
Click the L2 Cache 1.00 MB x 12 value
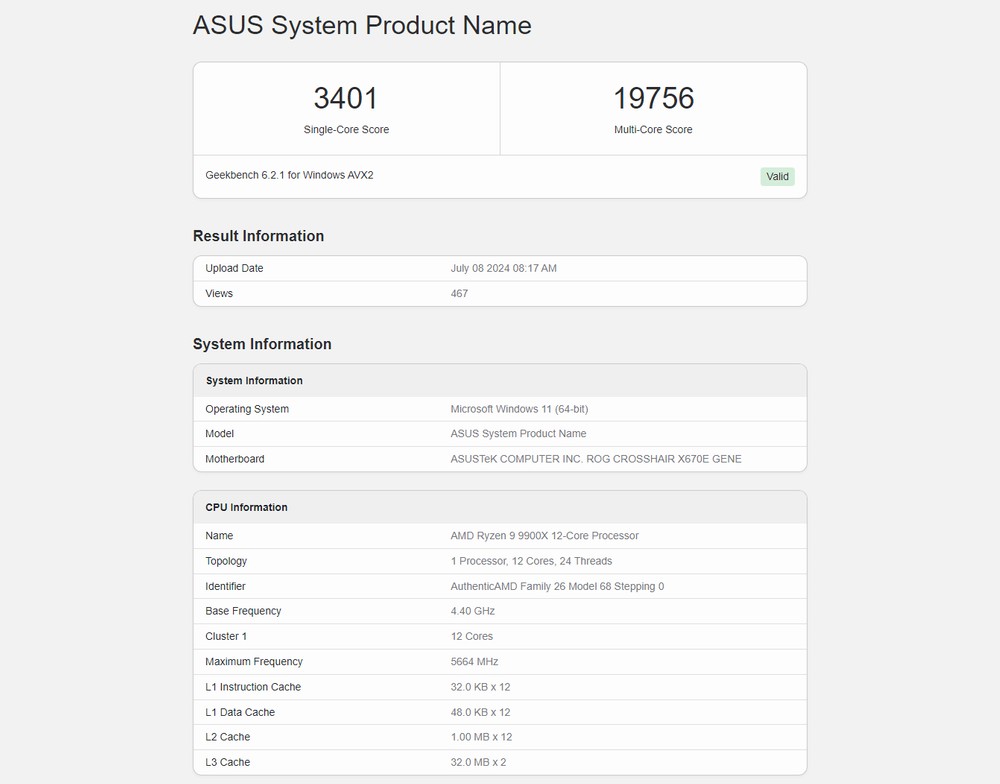(480, 737)
